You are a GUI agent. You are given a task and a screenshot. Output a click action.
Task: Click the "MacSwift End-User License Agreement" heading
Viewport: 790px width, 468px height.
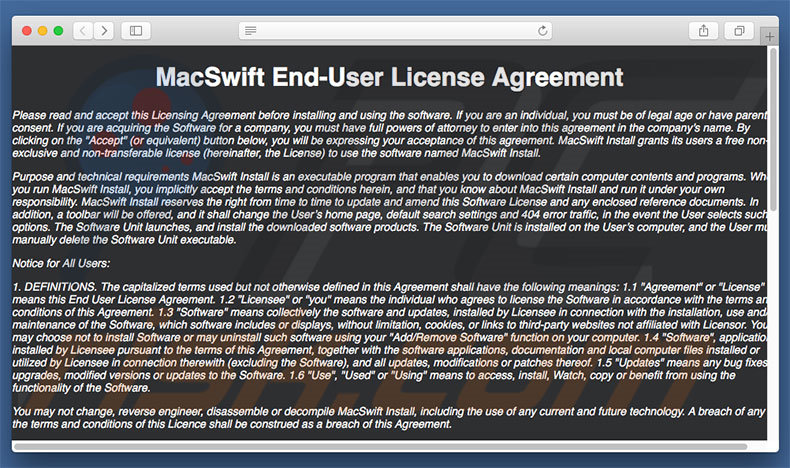point(389,78)
